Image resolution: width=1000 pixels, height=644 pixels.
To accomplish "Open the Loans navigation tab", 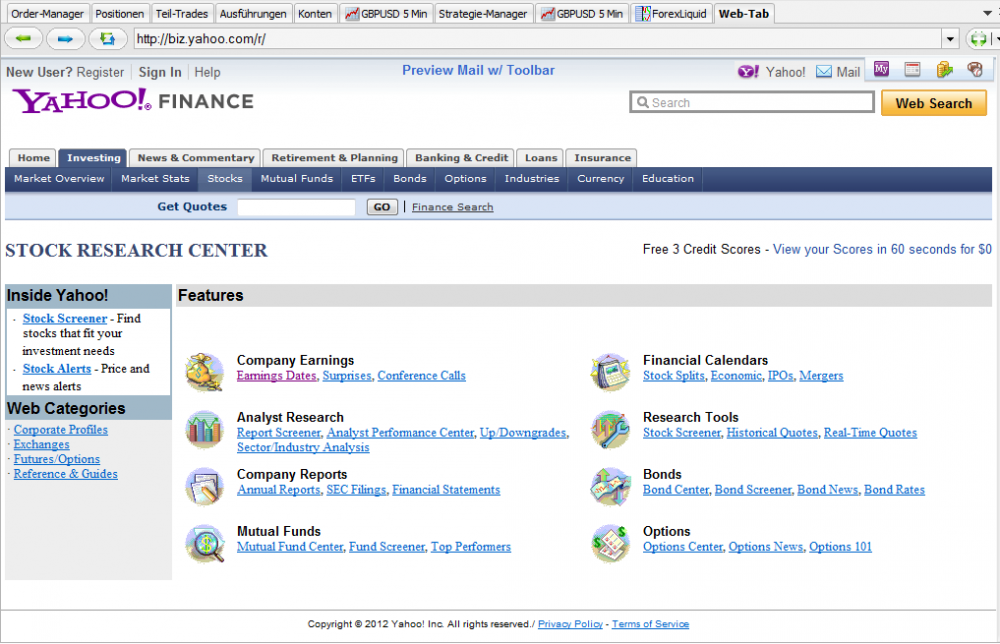I will coord(541,157).
